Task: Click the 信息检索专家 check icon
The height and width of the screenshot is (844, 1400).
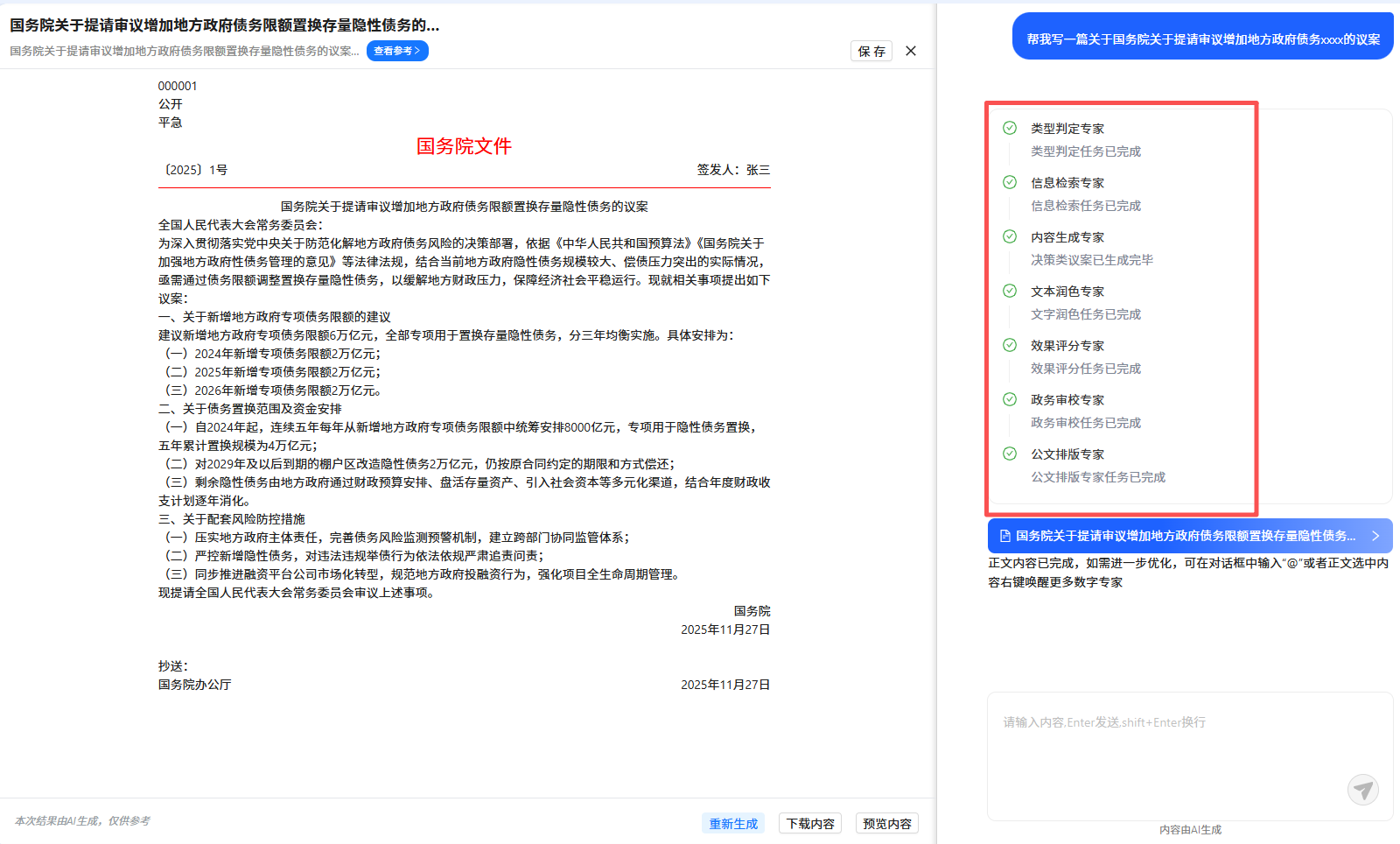Action: 1010,182
